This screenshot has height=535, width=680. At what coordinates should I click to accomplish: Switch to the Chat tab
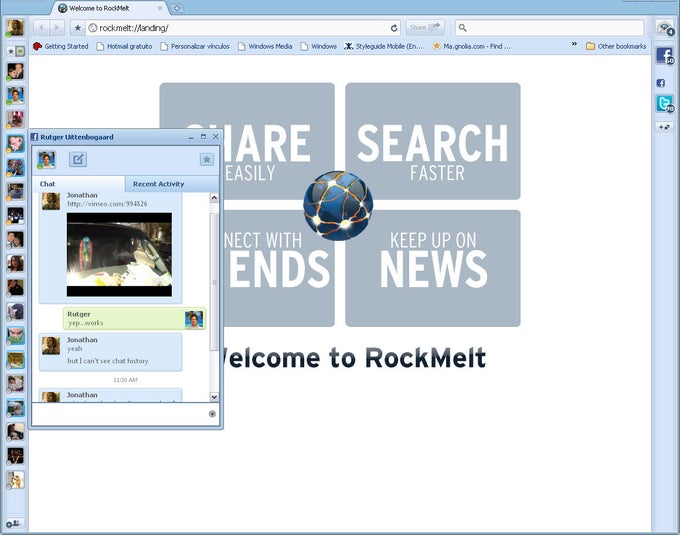[78, 184]
